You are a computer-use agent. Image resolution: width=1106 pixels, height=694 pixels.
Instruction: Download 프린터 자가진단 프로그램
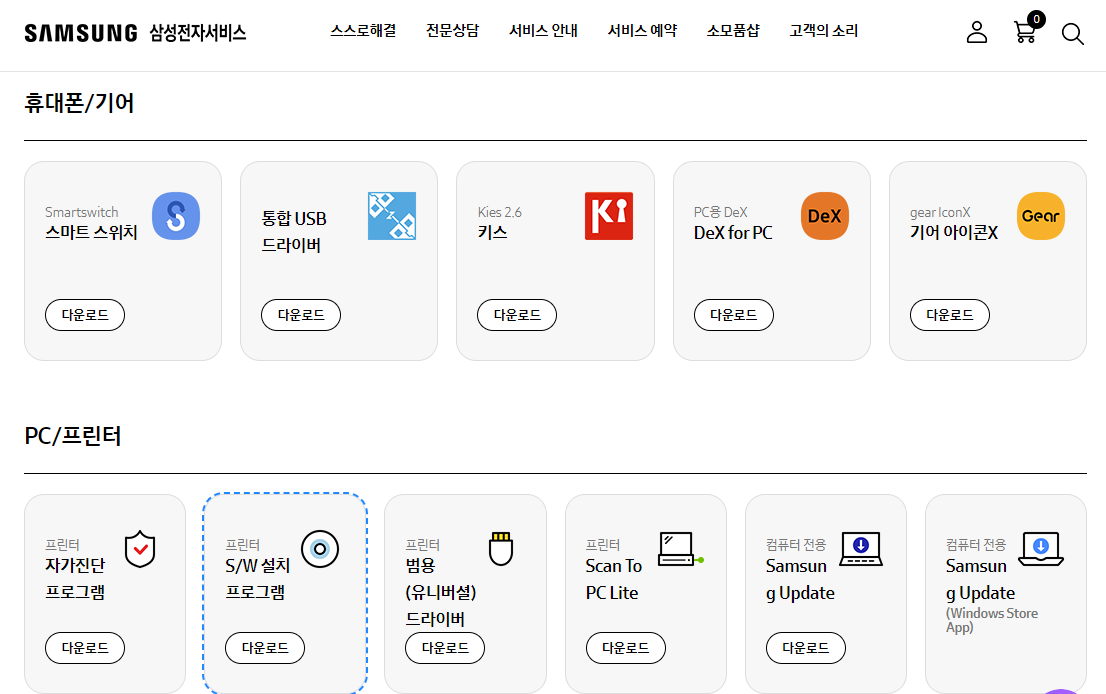tap(85, 648)
